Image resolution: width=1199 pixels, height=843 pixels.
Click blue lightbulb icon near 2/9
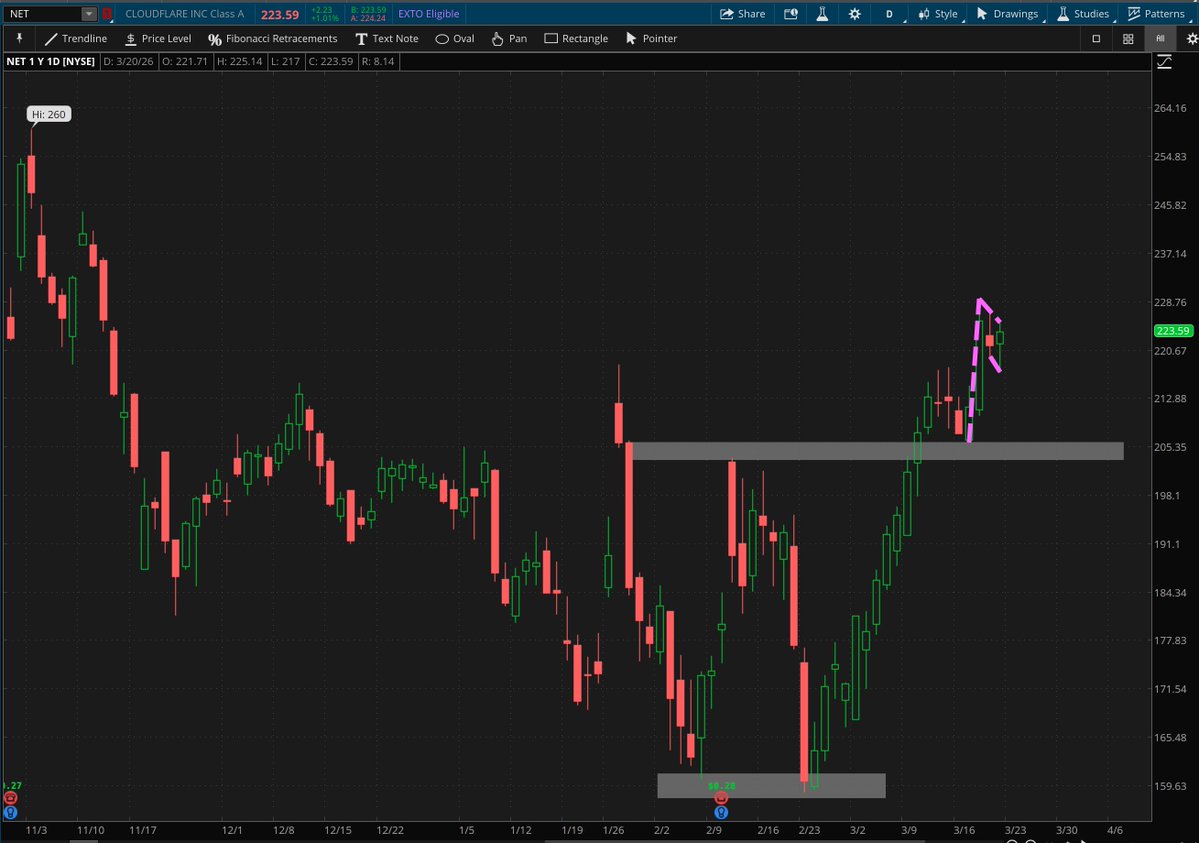(x=720, y=812)
